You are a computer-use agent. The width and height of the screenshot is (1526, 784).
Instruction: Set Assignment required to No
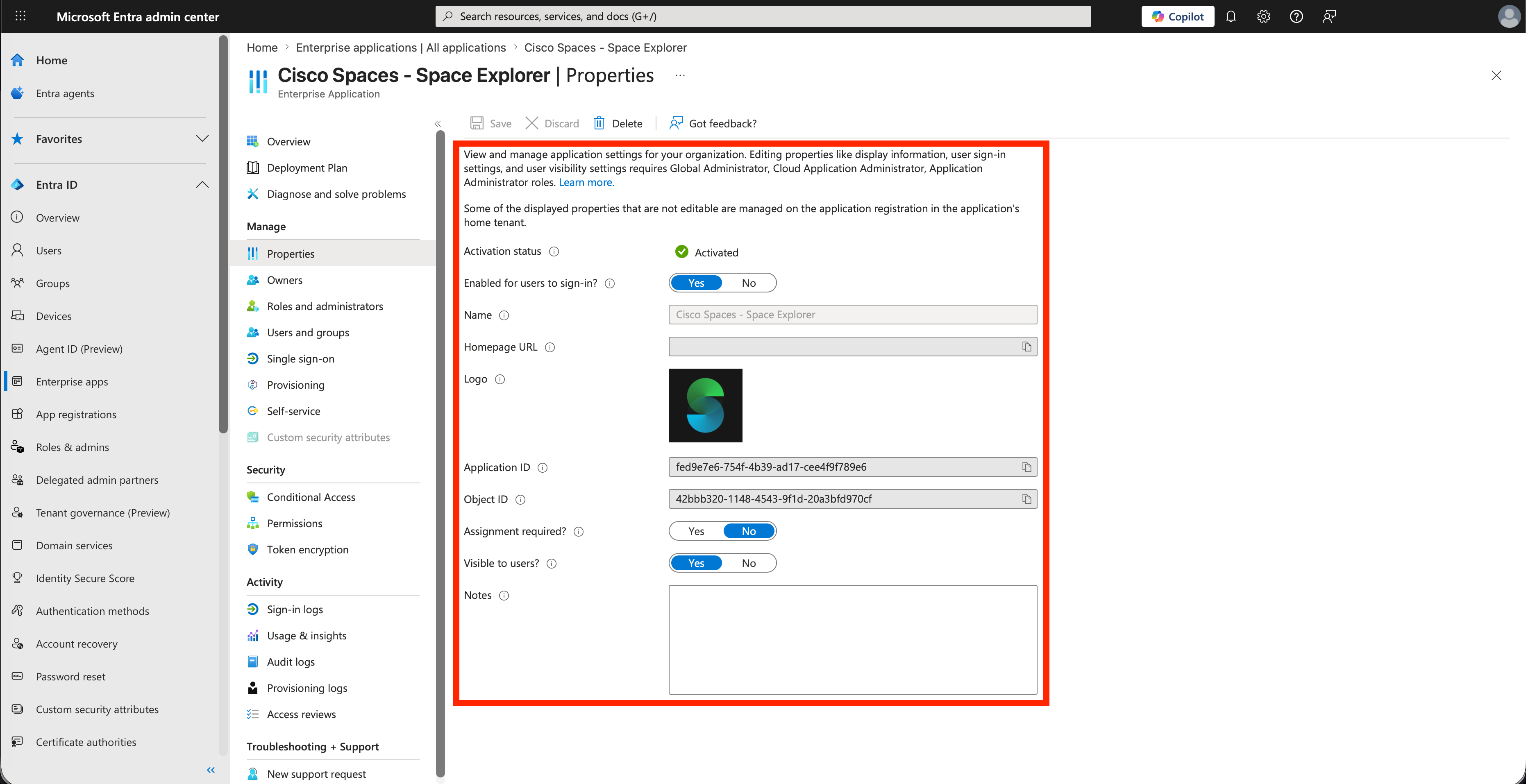click(x=748, y=531)
